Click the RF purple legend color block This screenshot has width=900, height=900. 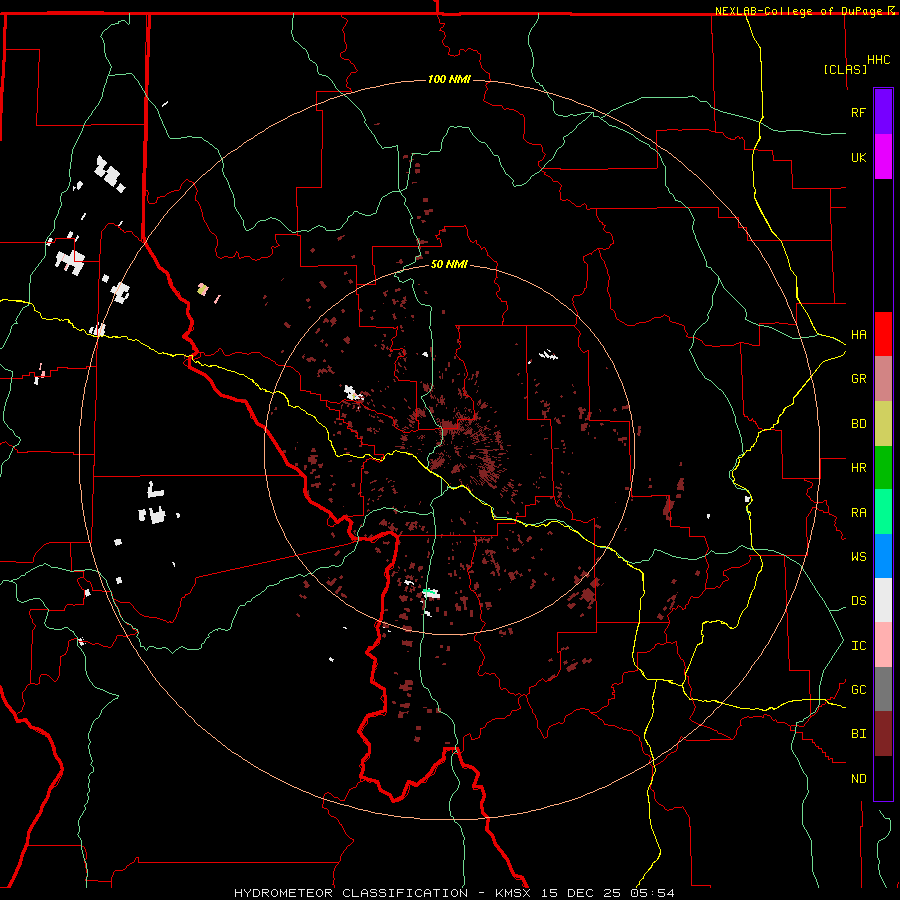tap(883, 112)
